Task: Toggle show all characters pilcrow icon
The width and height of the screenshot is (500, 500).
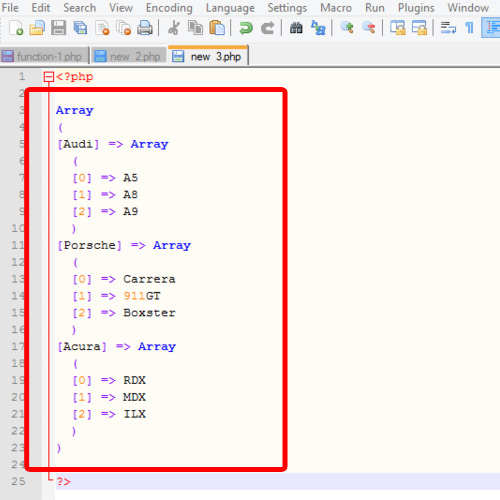Action: pyautogui.click(x=470, y=28)
